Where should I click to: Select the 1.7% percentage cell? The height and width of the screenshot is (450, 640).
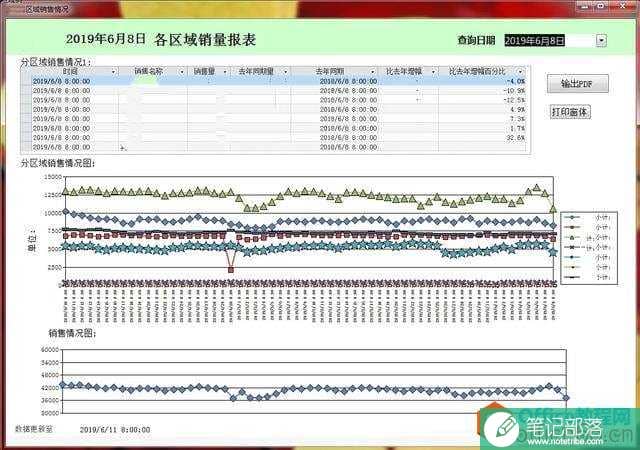point(482,128)
